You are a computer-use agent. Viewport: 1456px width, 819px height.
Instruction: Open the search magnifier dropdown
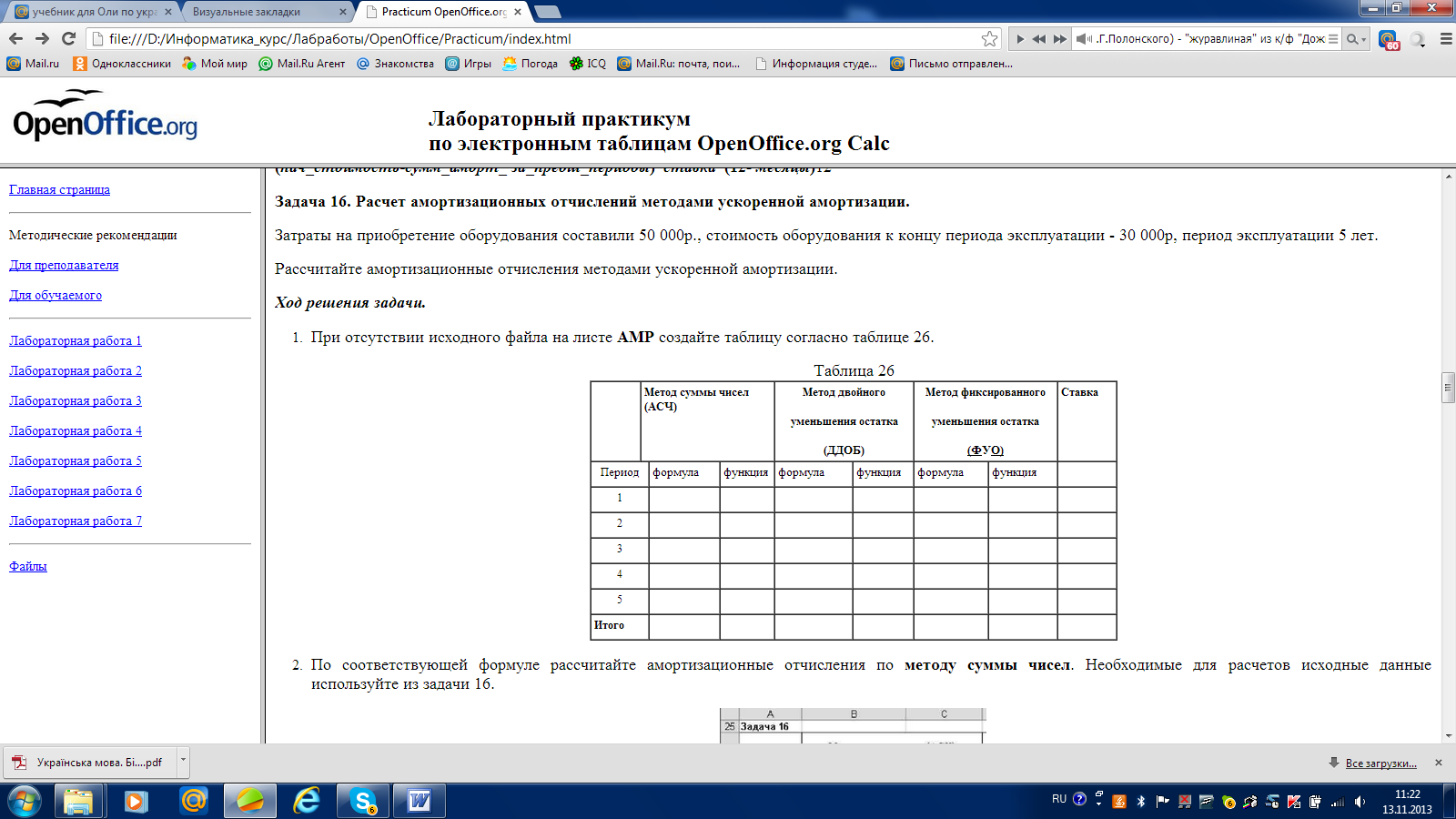(1356, 39)
